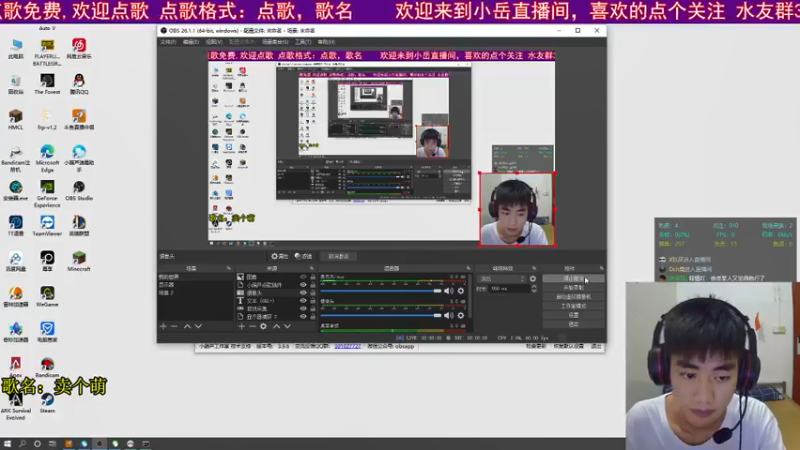The height and width of the screenshot is (450, 800).
Task: Open PLAYERUNKNOWN'S BATTLEGROUNDS desktop icon
Action: click(x=47, y=53)
